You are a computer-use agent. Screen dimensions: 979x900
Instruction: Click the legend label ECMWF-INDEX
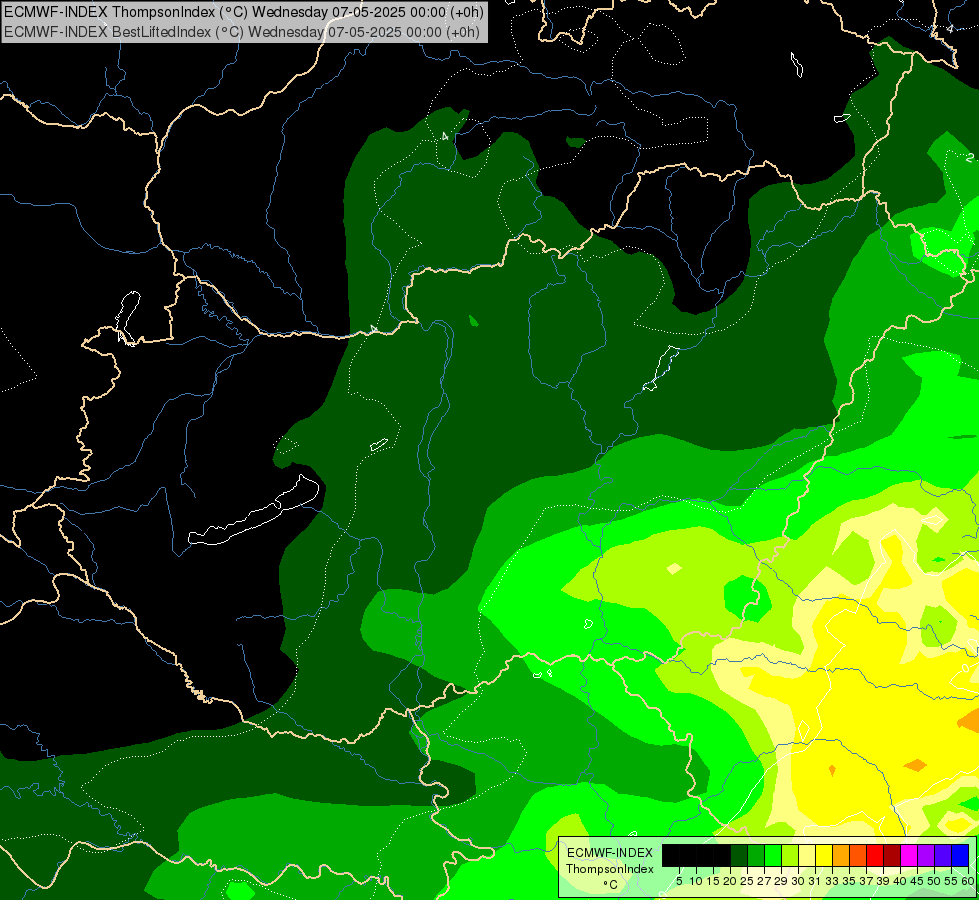[x=610, y=853]
